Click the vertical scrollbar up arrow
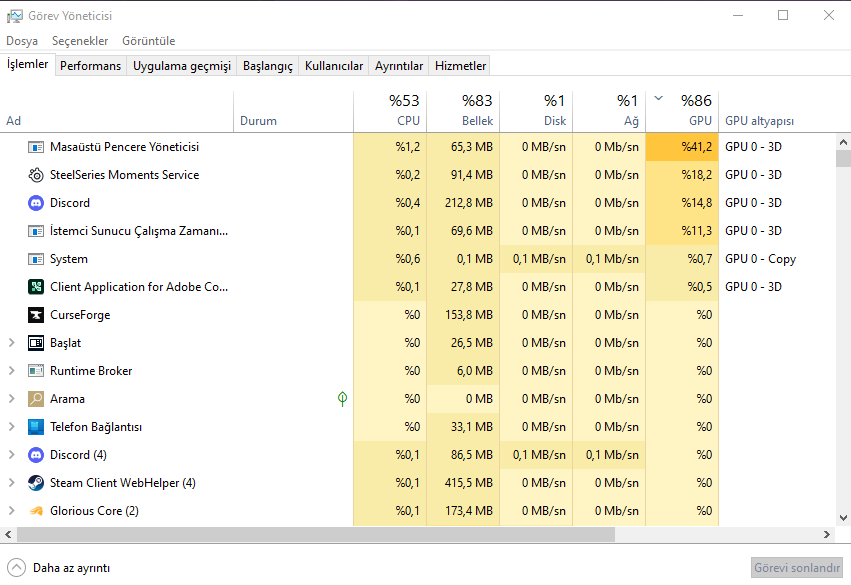The height and width of the screenshot is (585, 851). pos(843,142)
